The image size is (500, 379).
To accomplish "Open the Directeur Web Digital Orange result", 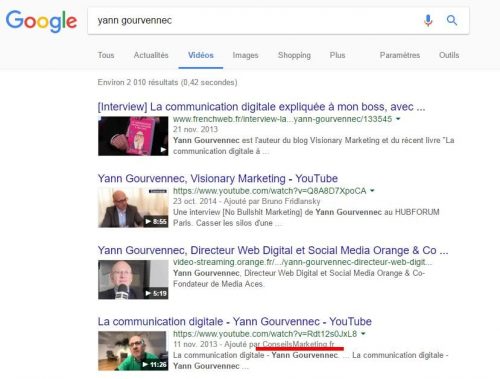I will coord(273,250).
